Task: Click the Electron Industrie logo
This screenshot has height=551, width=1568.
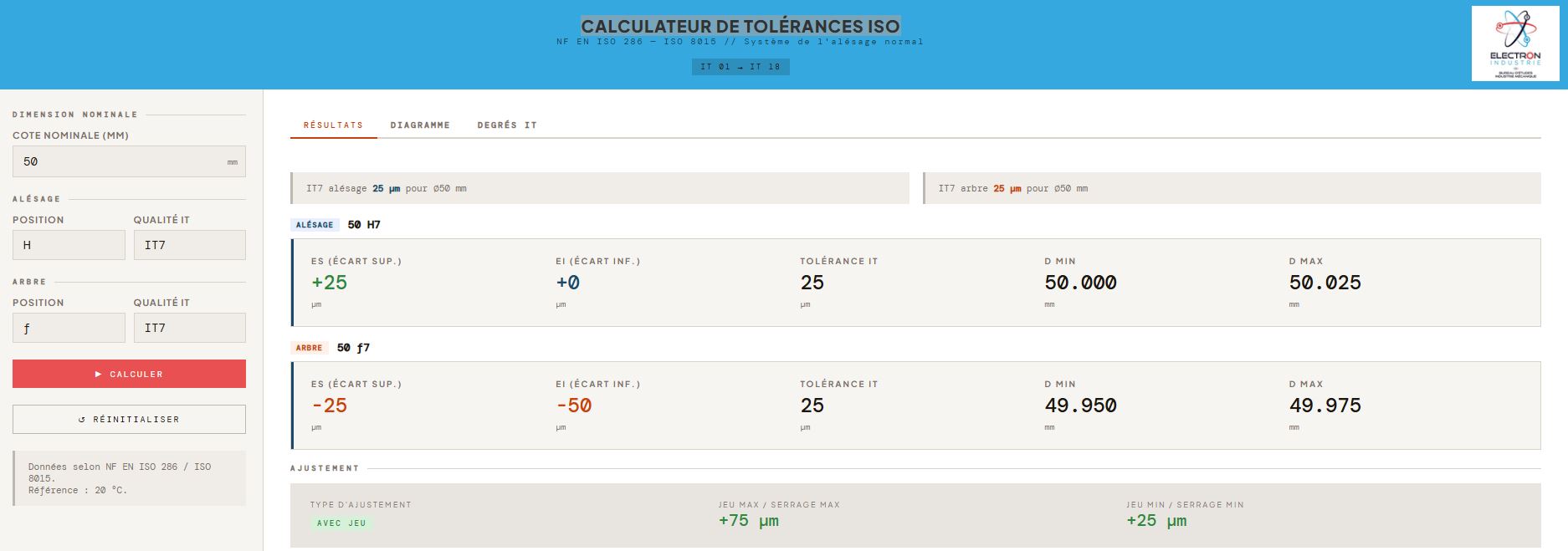Action: click(1515, 43)
